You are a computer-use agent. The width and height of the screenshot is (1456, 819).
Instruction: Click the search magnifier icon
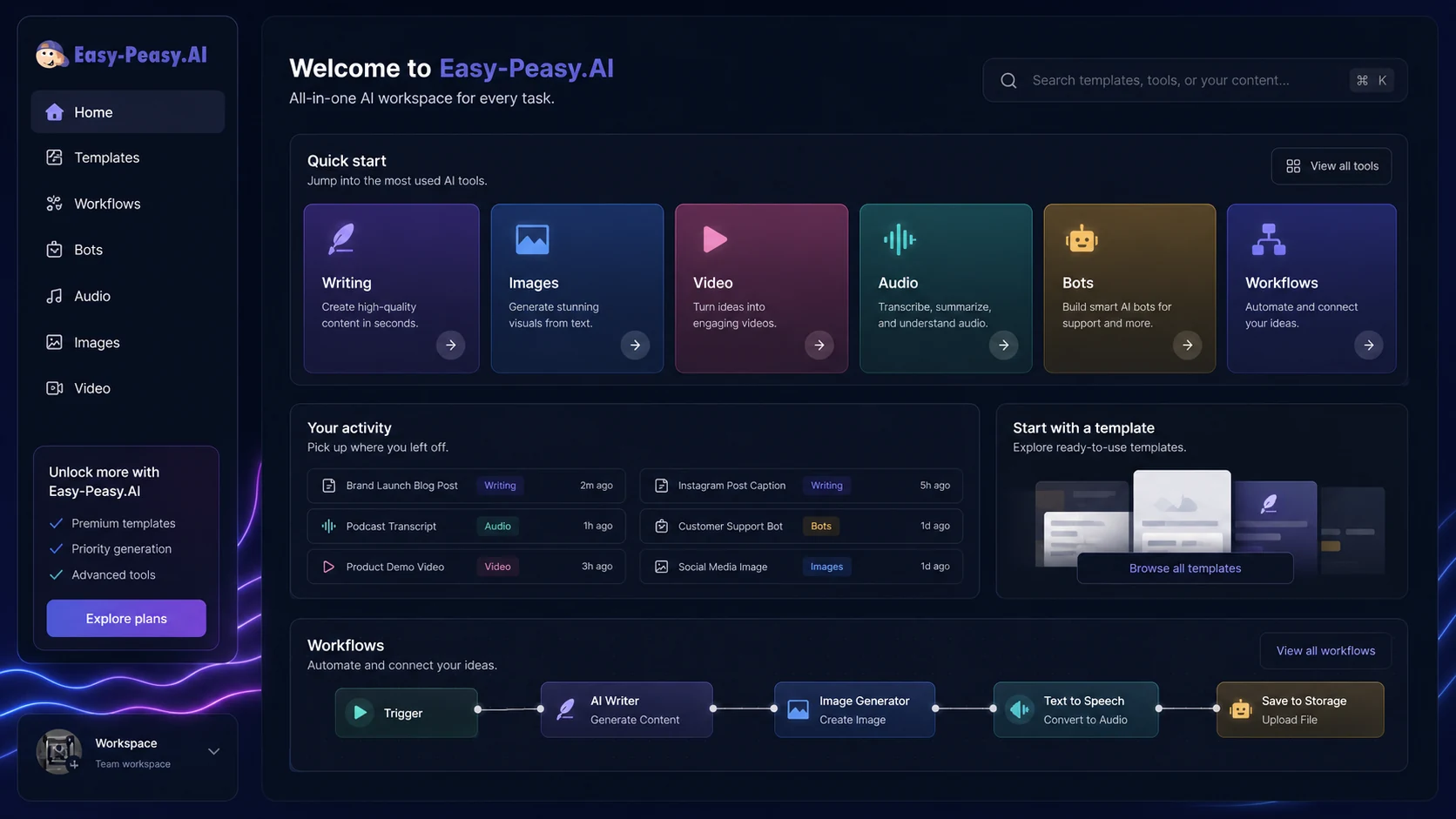pyautogui.click(x=1008, y=80)
